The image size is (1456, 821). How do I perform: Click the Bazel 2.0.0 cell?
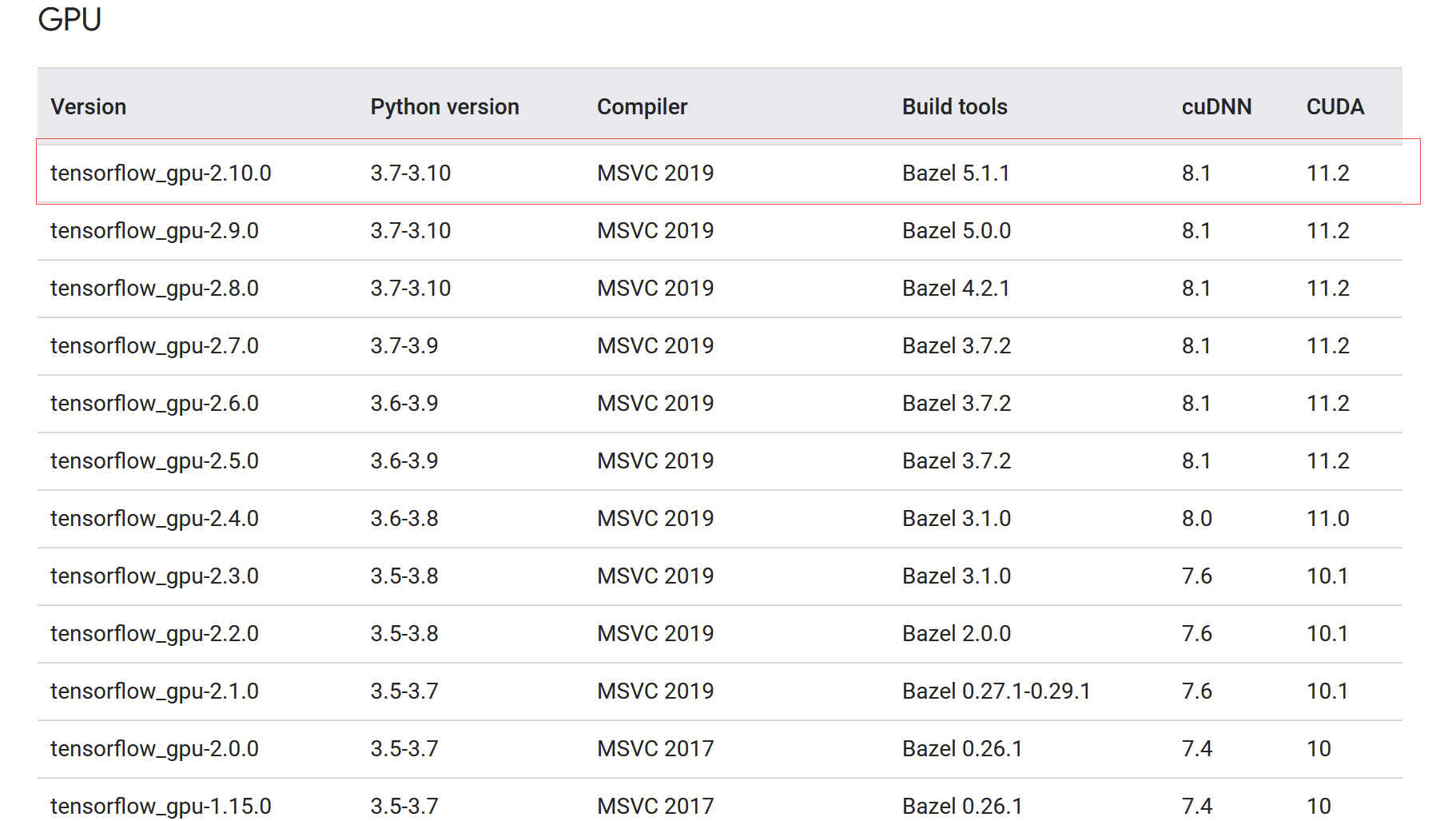click(957, 633)
